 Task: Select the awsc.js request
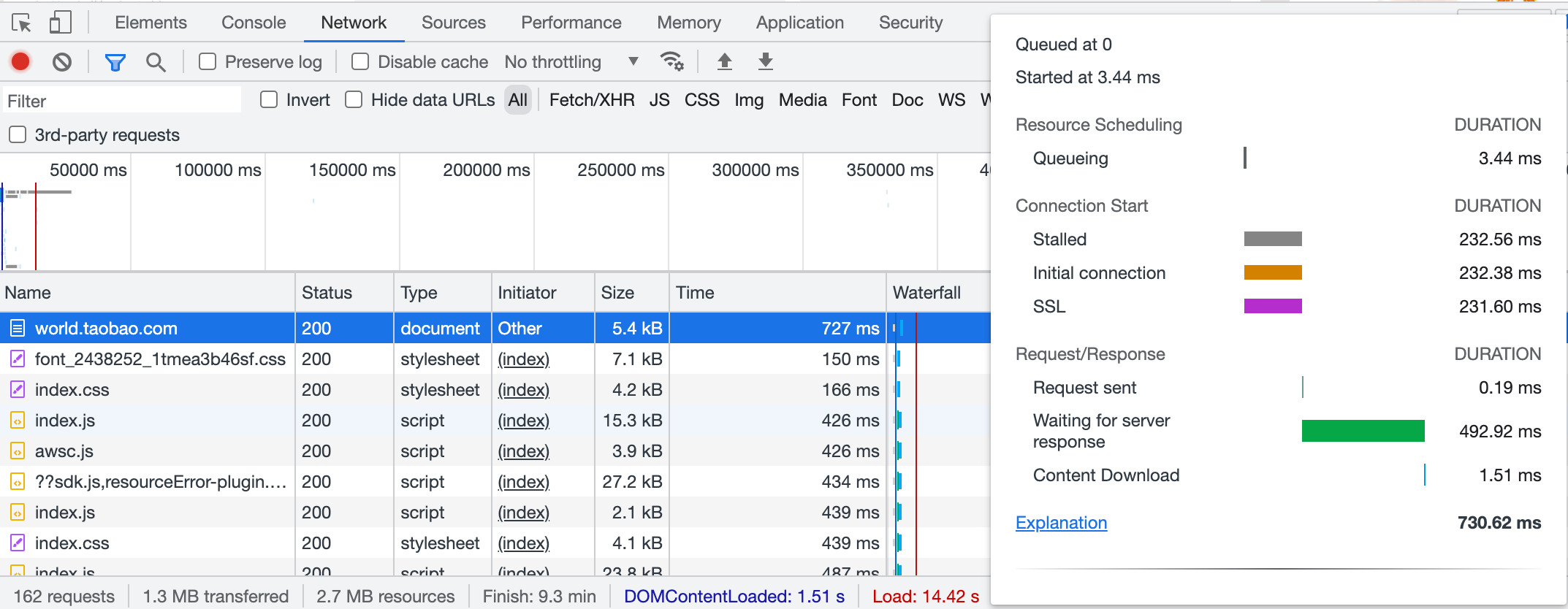pos(495,451)
